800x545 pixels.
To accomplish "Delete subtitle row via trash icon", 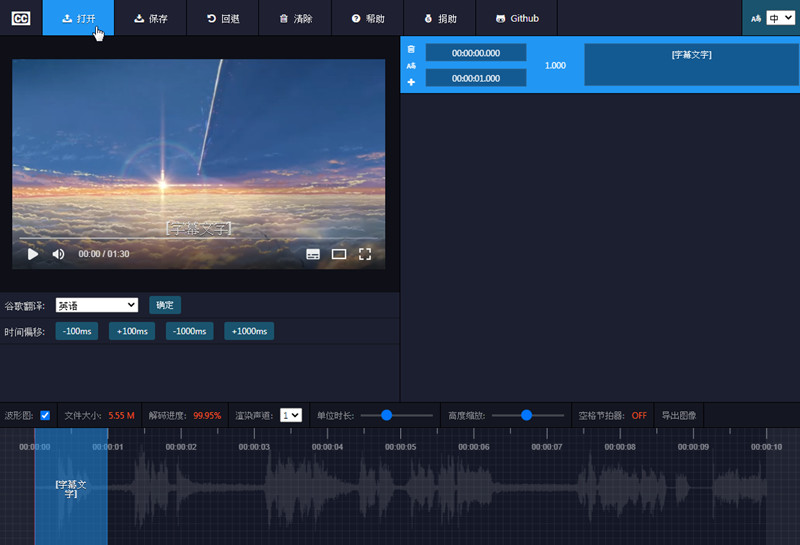I will (411, 49).
